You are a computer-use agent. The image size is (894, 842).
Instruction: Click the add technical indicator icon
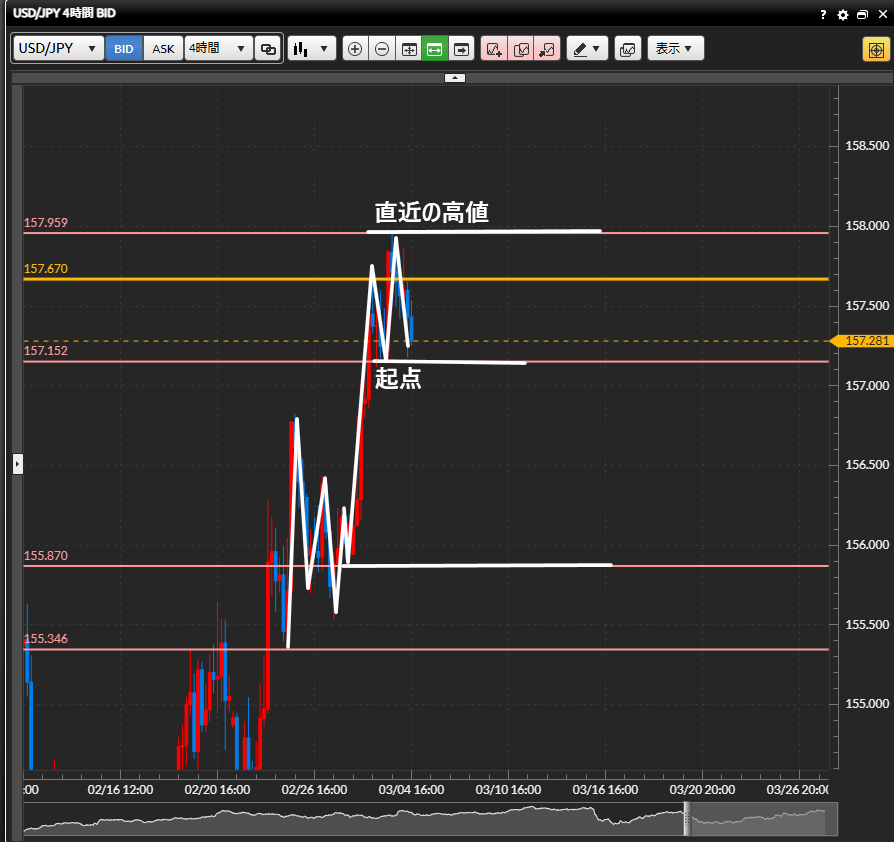pos(494,48)
